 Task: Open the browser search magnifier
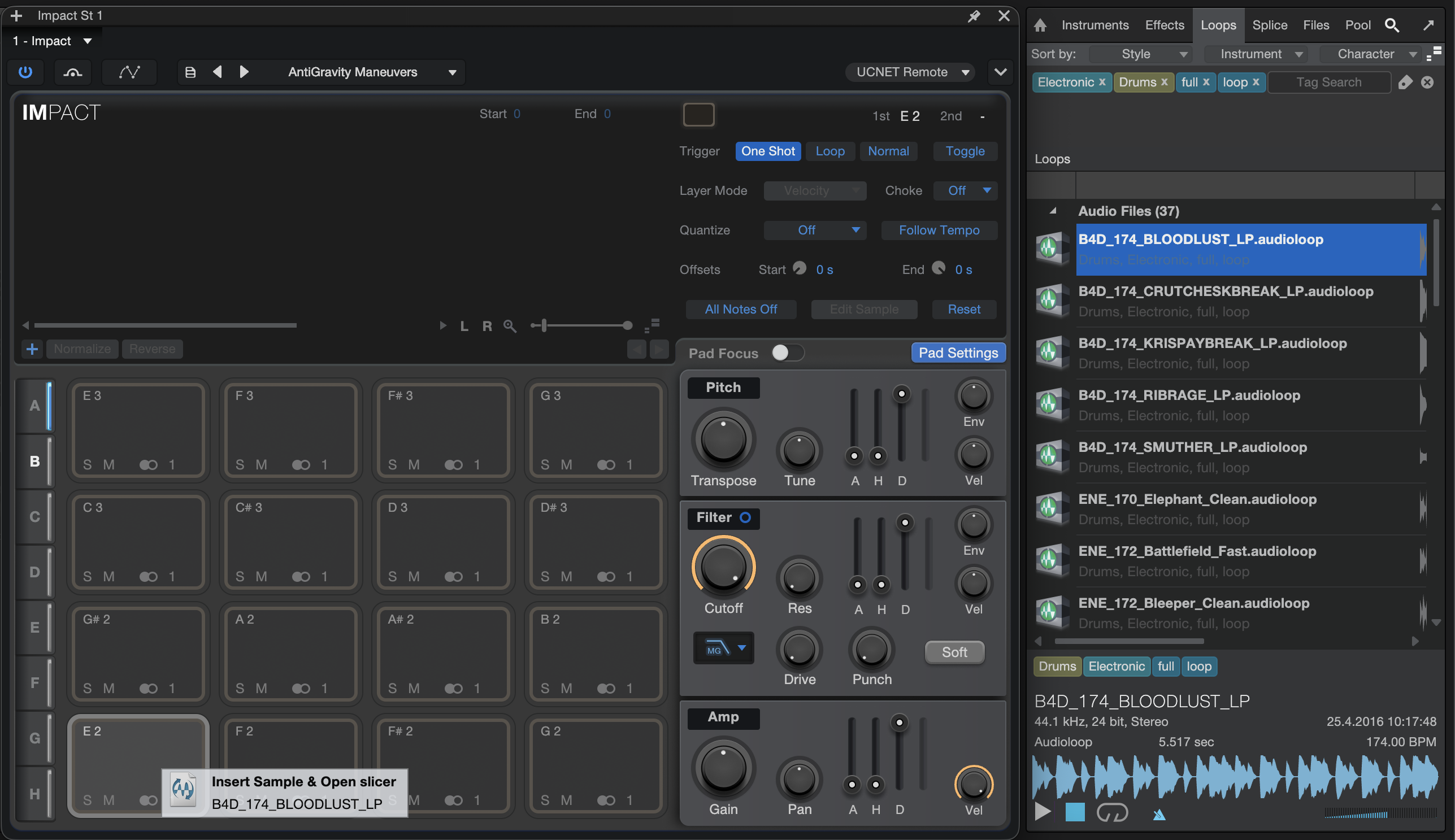(x=1392, y=25)
